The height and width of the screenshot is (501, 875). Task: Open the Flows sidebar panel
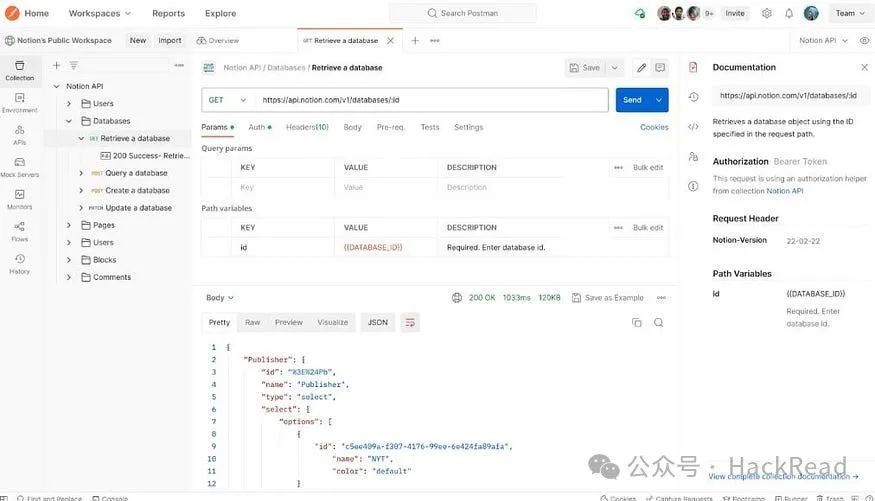[x=20, y=232]
